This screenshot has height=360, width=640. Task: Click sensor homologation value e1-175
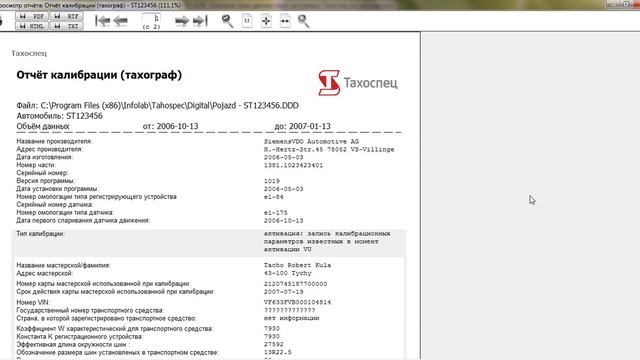[x=276, y=213]
